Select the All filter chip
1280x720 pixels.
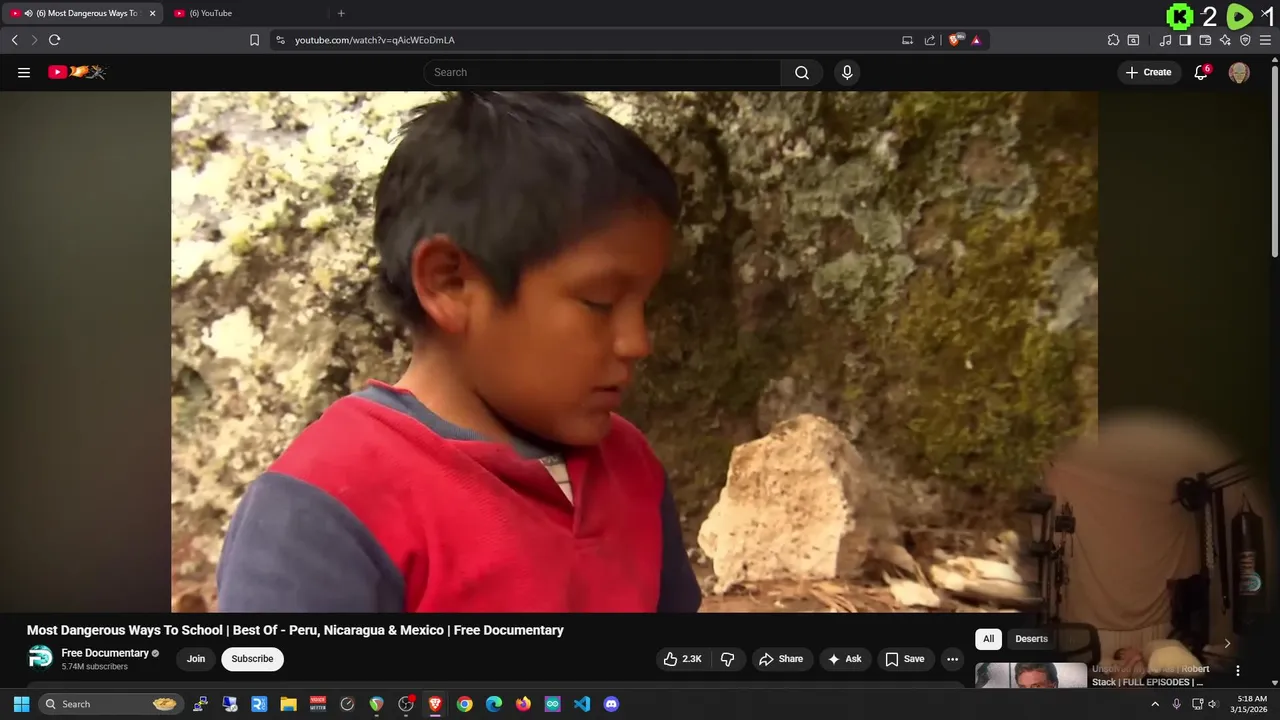[988, 639]
